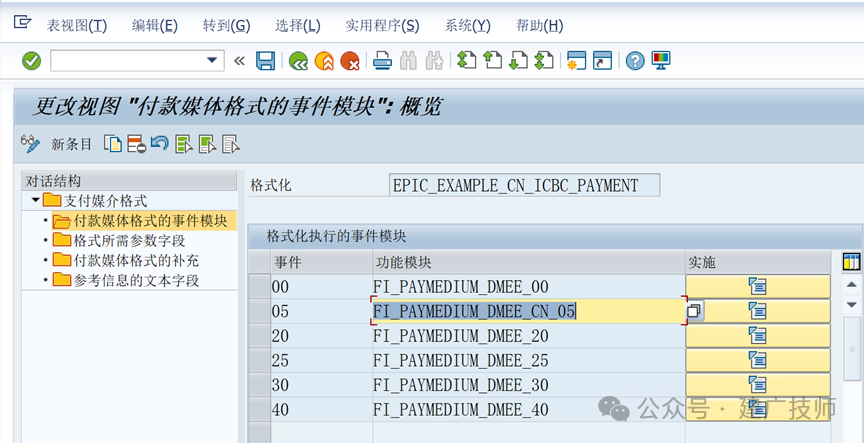Image resolution: width=864 pixels, height=443 pixels.
Task: Click the Deselect All icon
Action: [x=231, y=144]
